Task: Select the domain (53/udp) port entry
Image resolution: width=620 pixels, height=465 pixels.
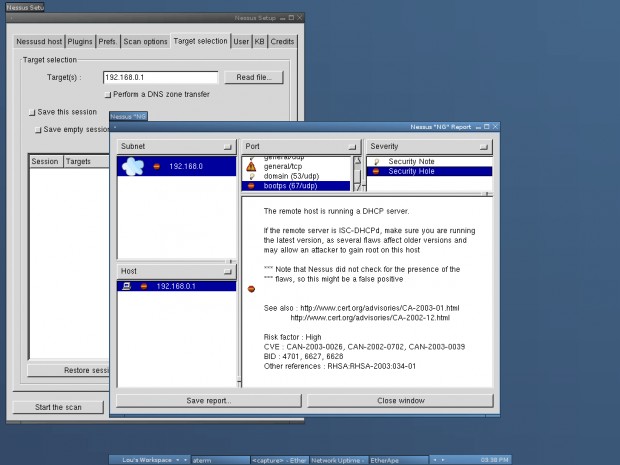Action: coord(296,176)
